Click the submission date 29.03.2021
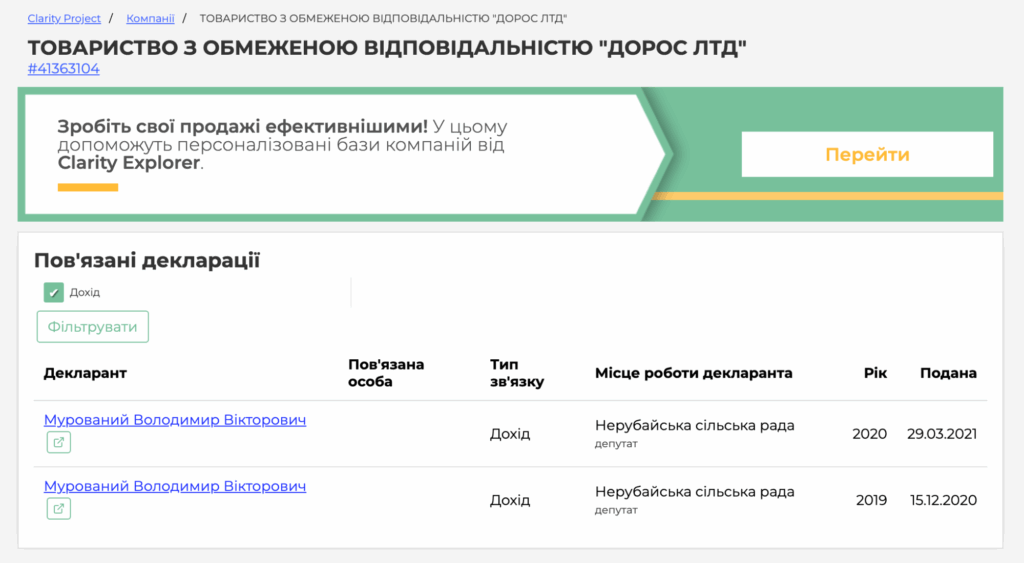 click(942, 434)
